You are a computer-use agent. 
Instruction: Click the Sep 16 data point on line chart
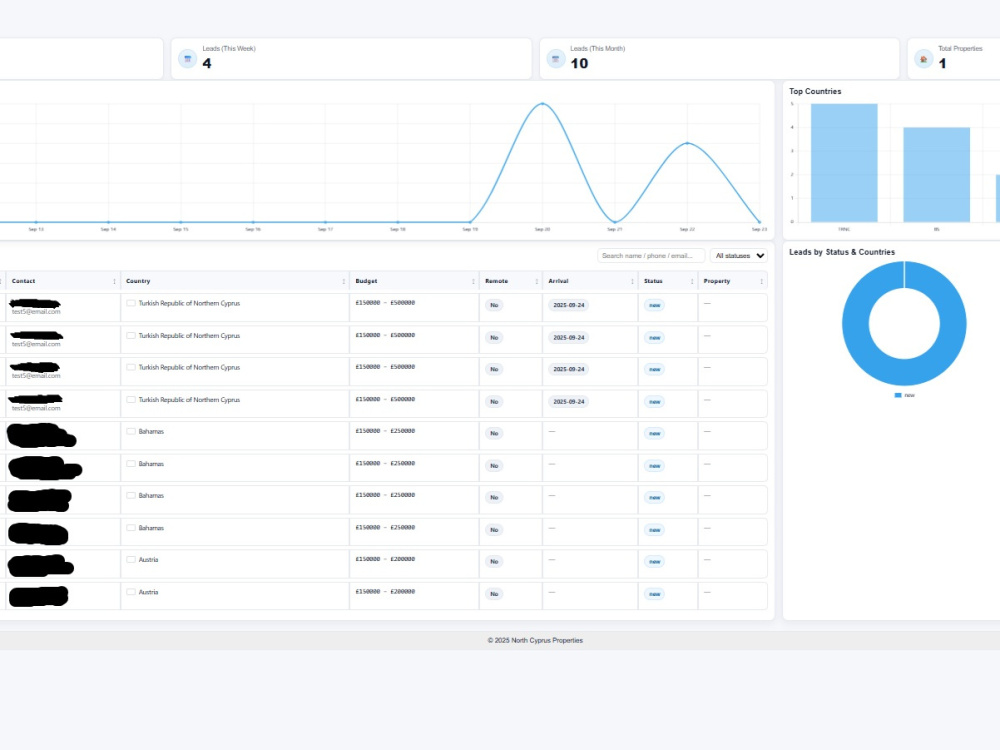coord(253,222)
